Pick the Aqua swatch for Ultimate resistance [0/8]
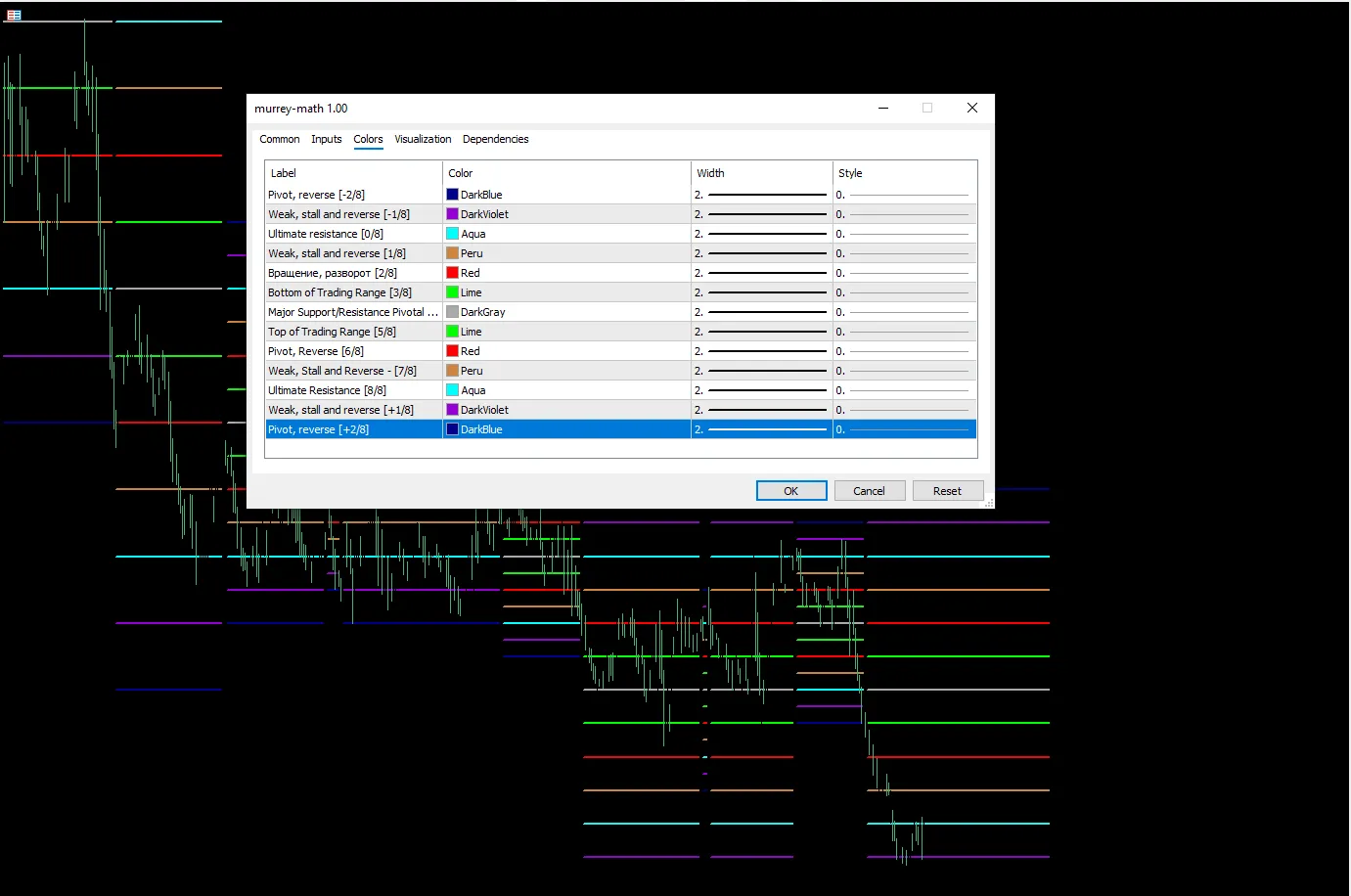1351x896 pixels. 453,234
